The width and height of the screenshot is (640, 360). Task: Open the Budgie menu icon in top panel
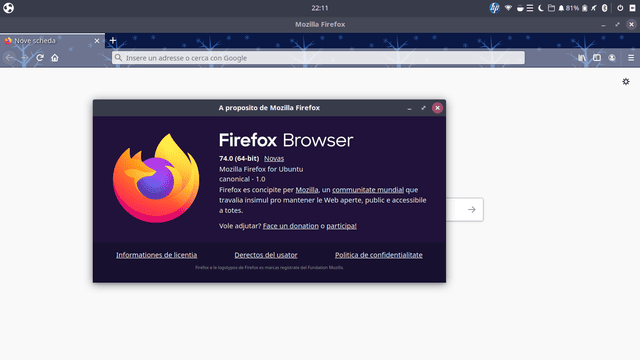9,8
